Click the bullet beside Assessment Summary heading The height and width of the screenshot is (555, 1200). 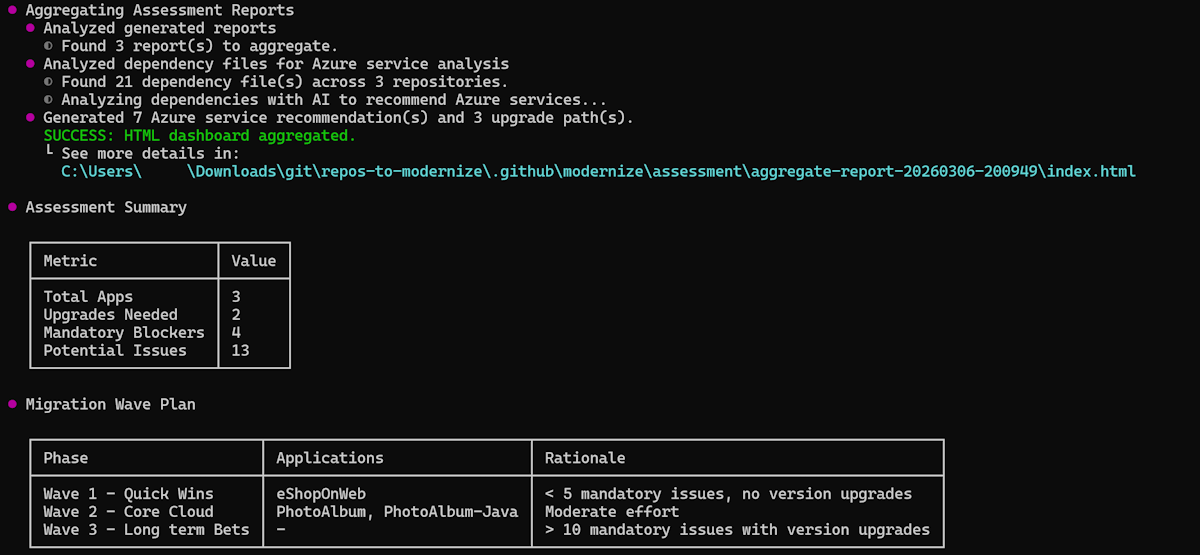click(x=12, y=208)
